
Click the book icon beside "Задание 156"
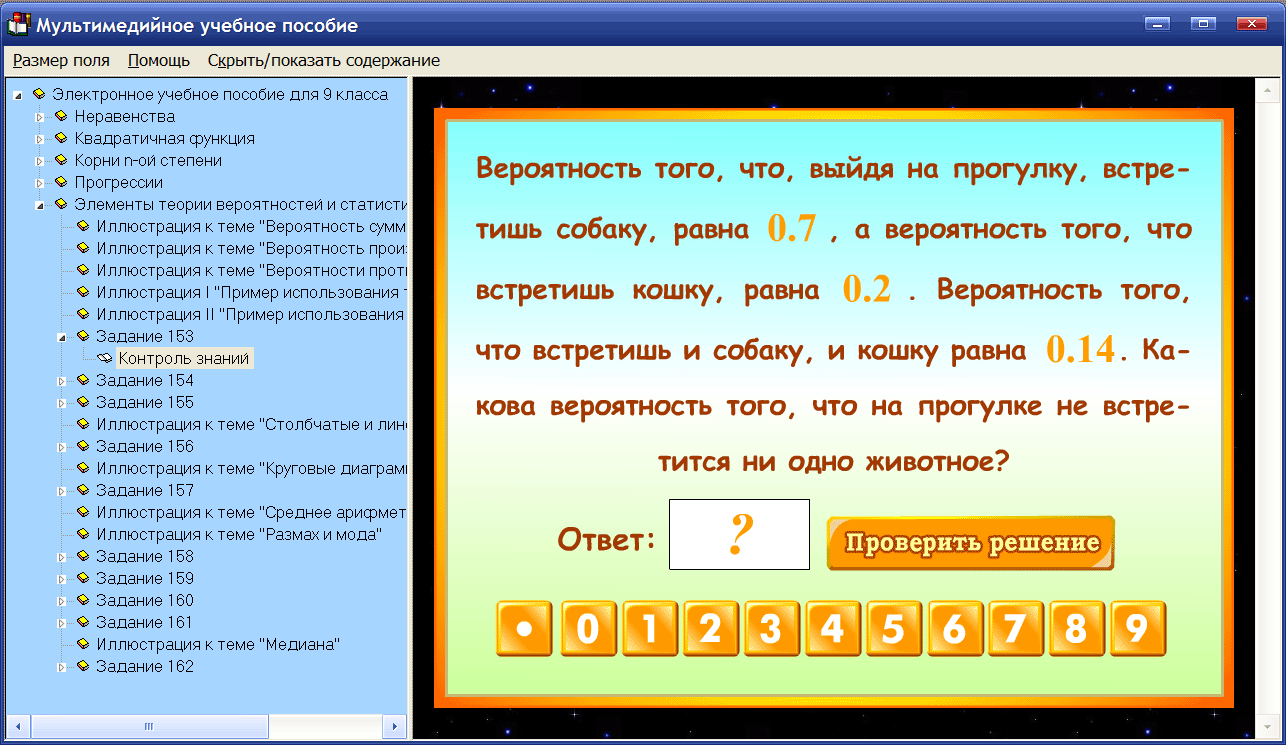[85, 446]
